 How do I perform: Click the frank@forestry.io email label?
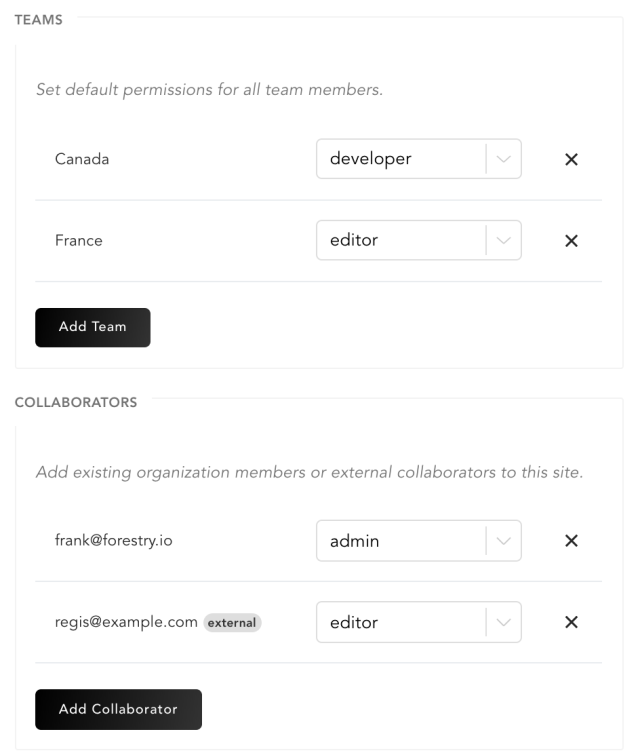click(114, 541)
